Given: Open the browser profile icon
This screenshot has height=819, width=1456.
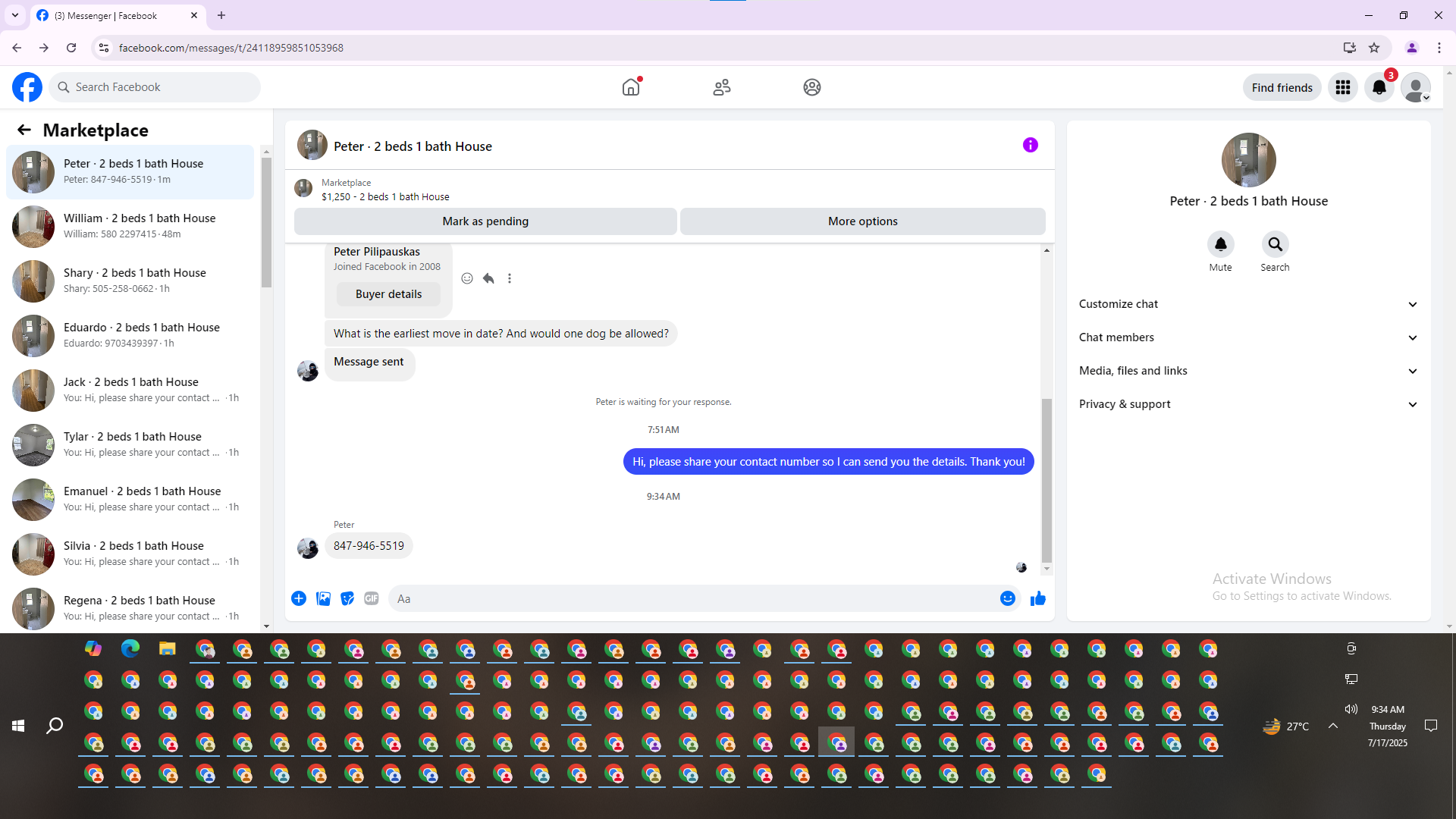Looking at the screenshot, I should tap(1412, 48).
